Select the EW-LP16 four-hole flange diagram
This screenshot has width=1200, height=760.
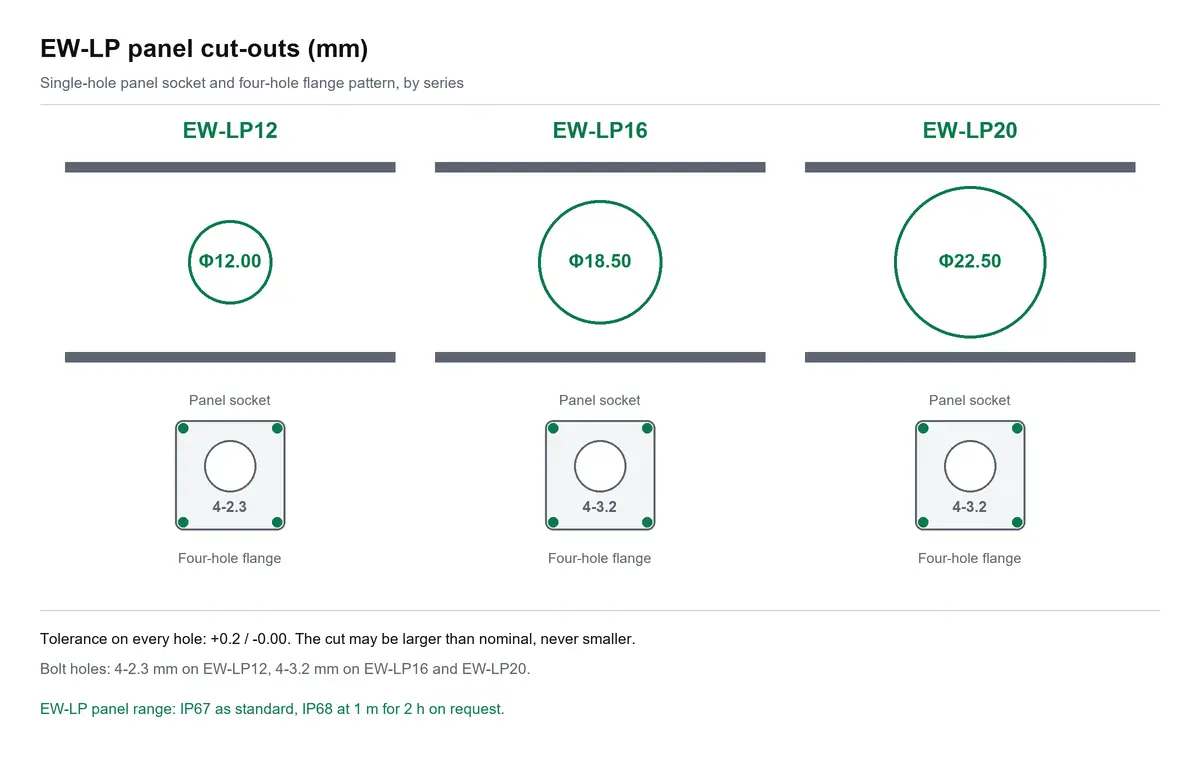pos(600,475)
